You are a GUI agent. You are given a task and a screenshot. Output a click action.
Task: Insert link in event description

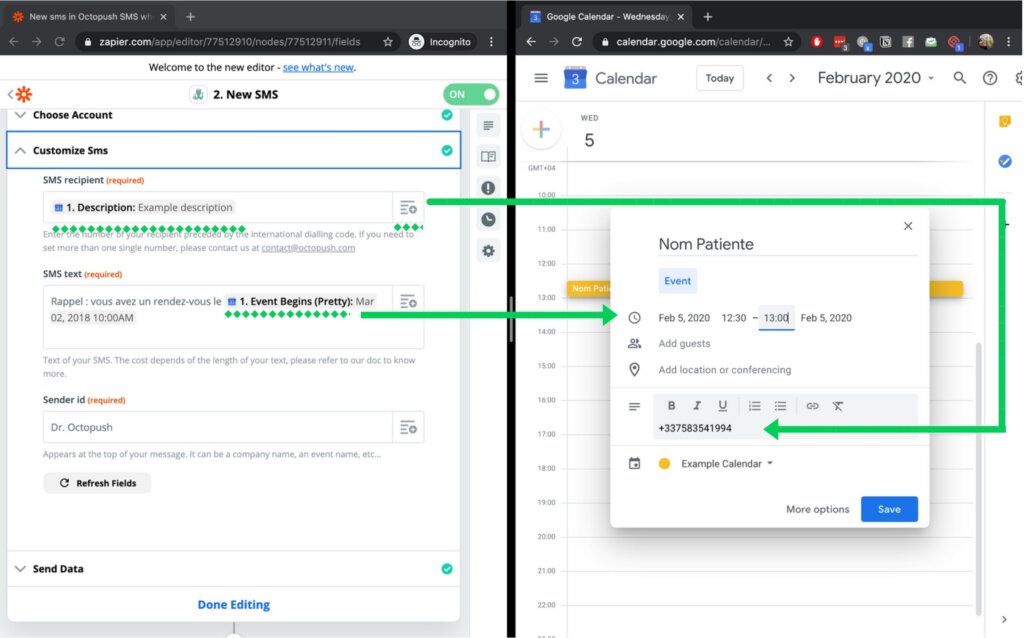pyautogui.click(x=812, y=406)
